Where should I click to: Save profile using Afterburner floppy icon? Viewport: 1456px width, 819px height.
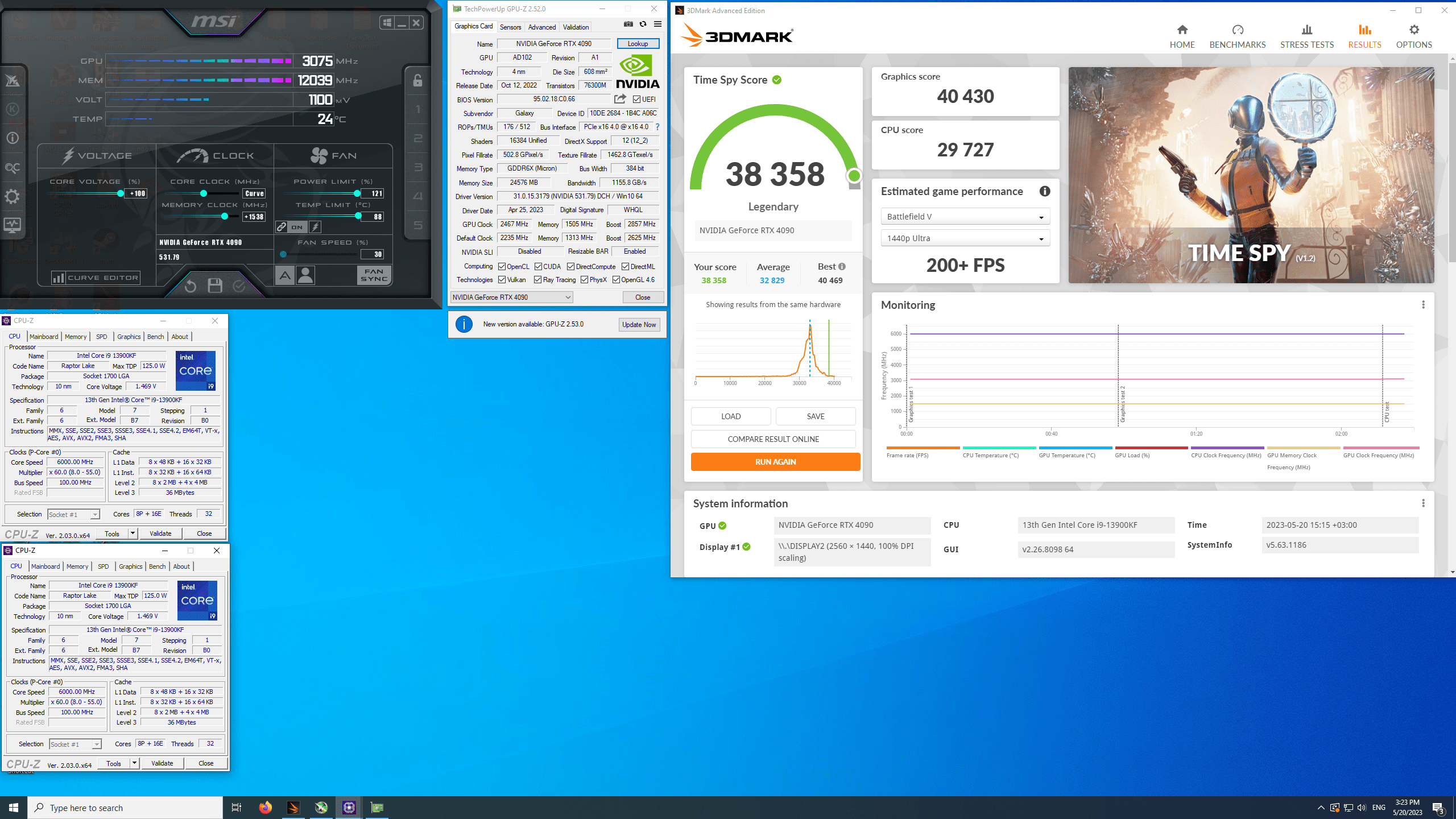pos(215,286)
